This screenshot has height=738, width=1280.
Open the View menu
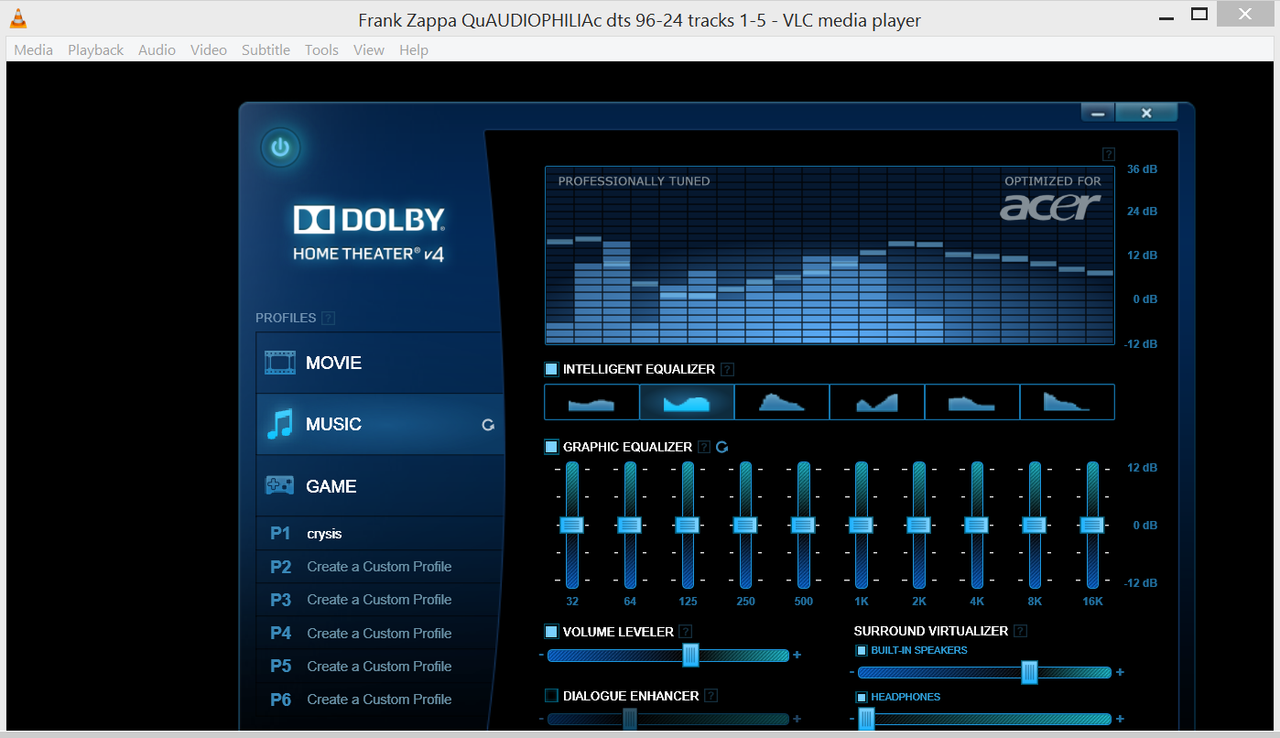tap(369, 50)
